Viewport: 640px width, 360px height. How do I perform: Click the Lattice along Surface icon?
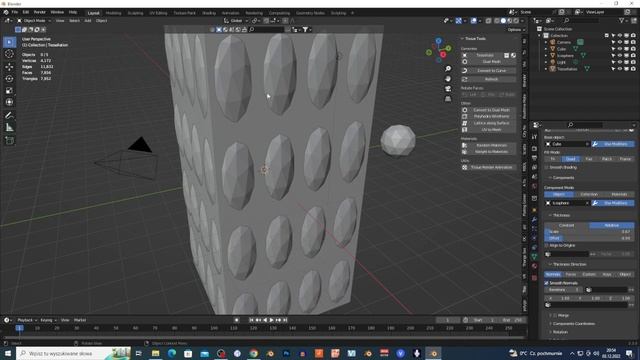464,123
